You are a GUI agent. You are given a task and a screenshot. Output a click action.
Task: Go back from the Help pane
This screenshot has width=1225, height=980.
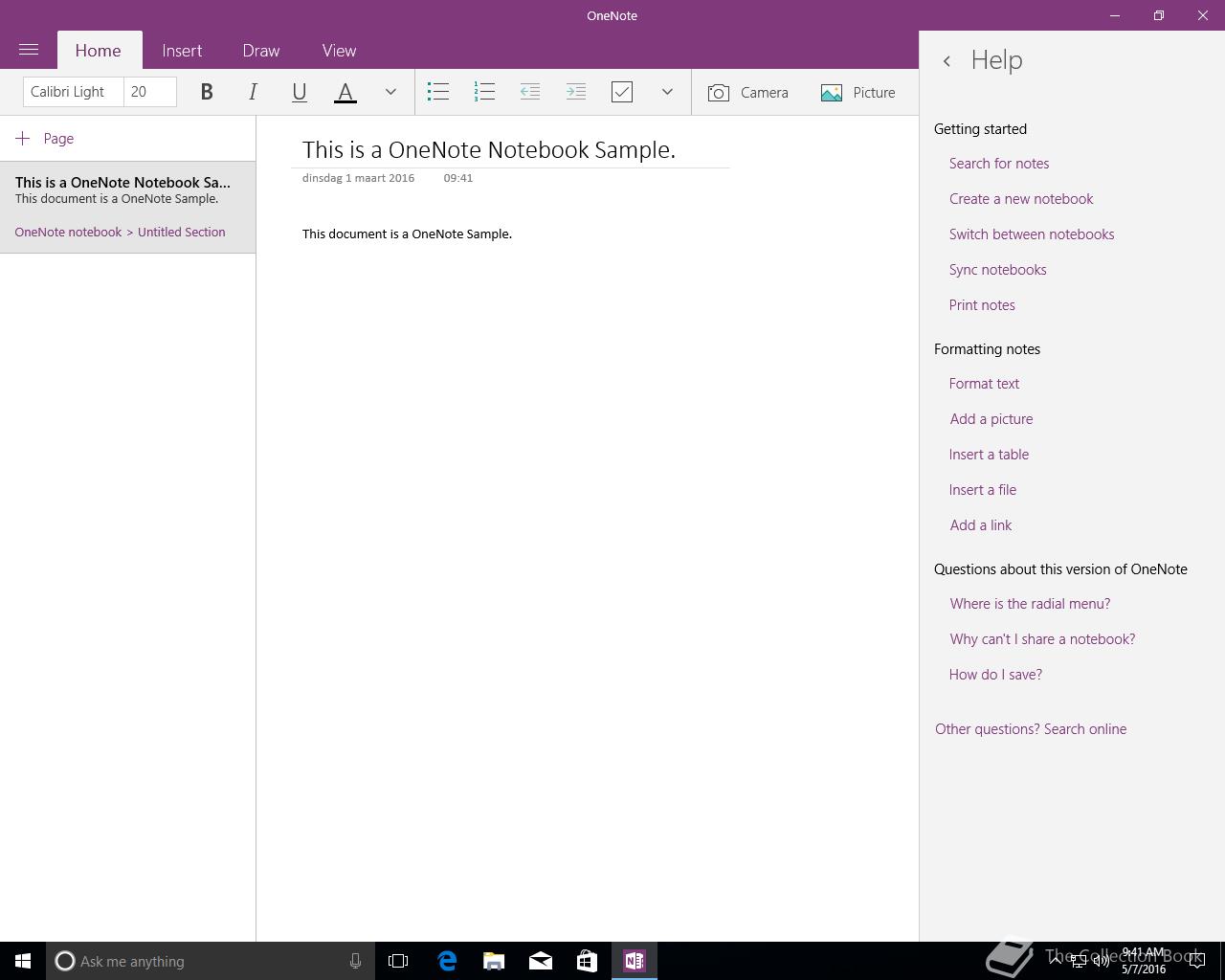(947, 60)
